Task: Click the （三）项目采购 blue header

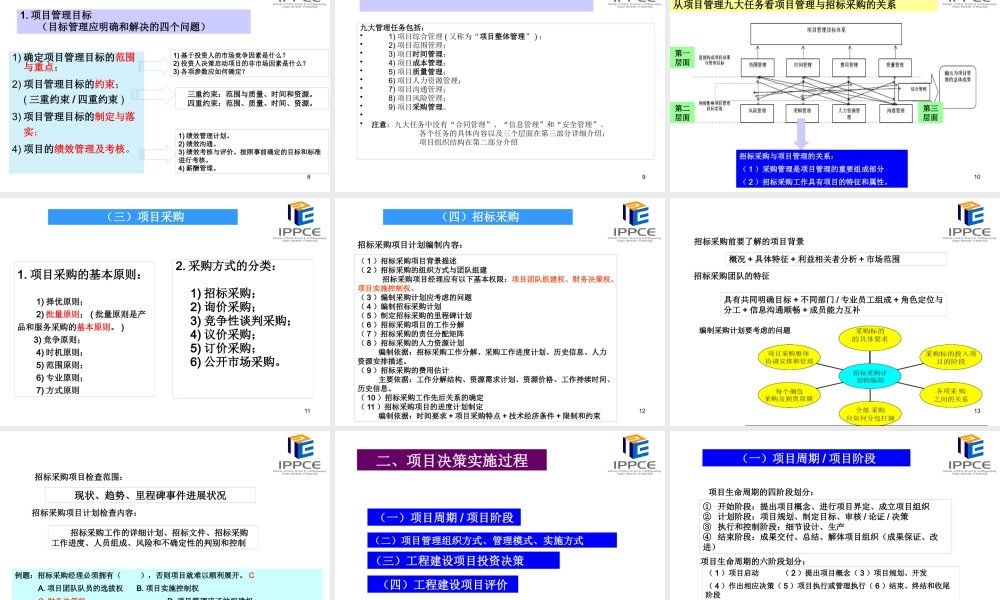Action: pyautogui.click(x=143, y=217)
